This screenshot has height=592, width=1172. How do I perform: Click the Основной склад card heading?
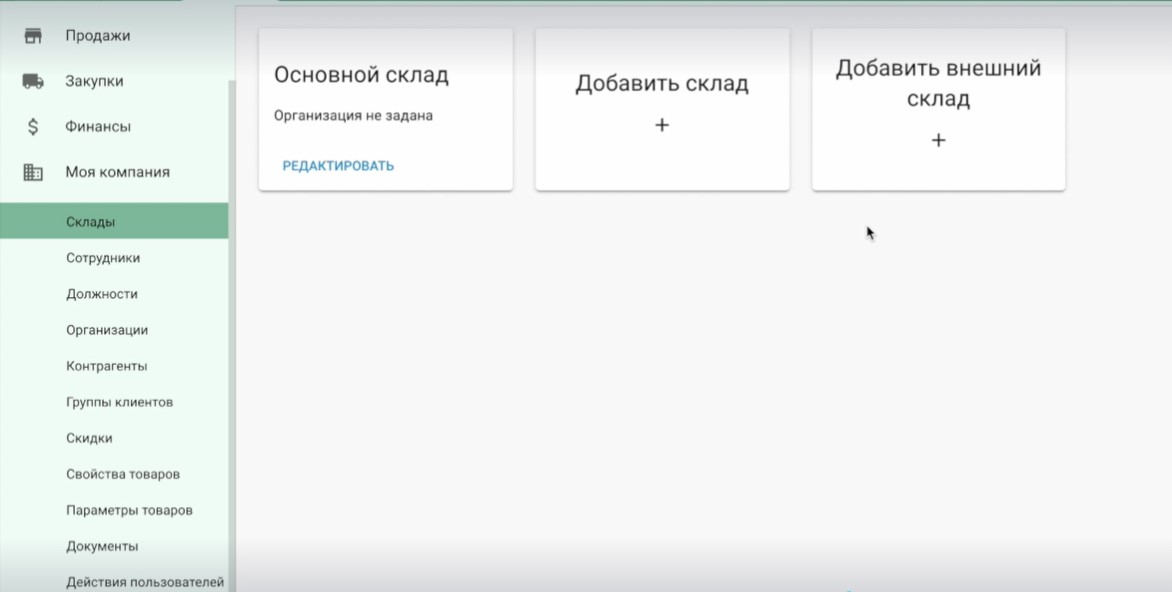[361, 75]
